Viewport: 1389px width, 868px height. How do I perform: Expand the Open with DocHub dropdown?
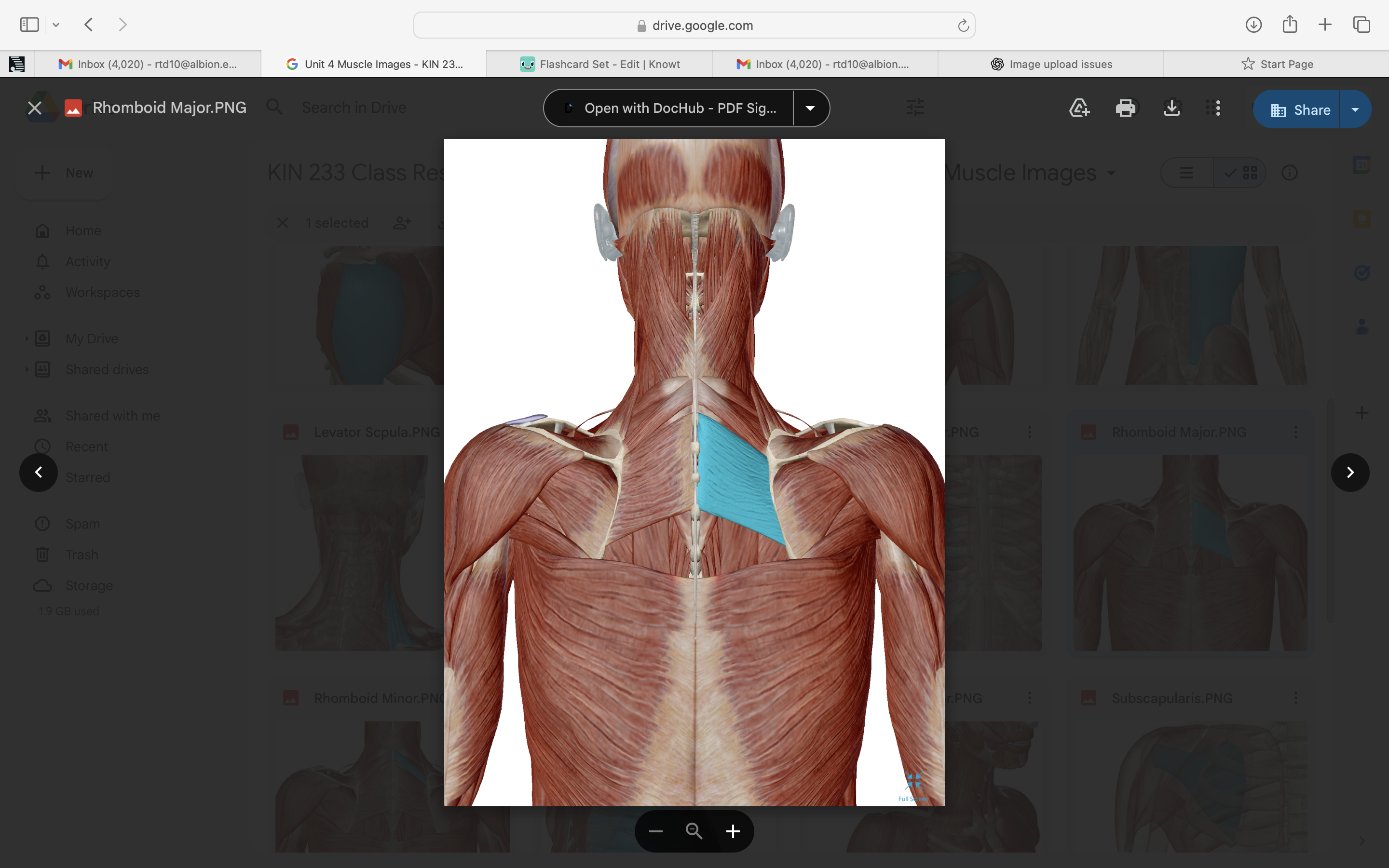click(x=810, y=108)
